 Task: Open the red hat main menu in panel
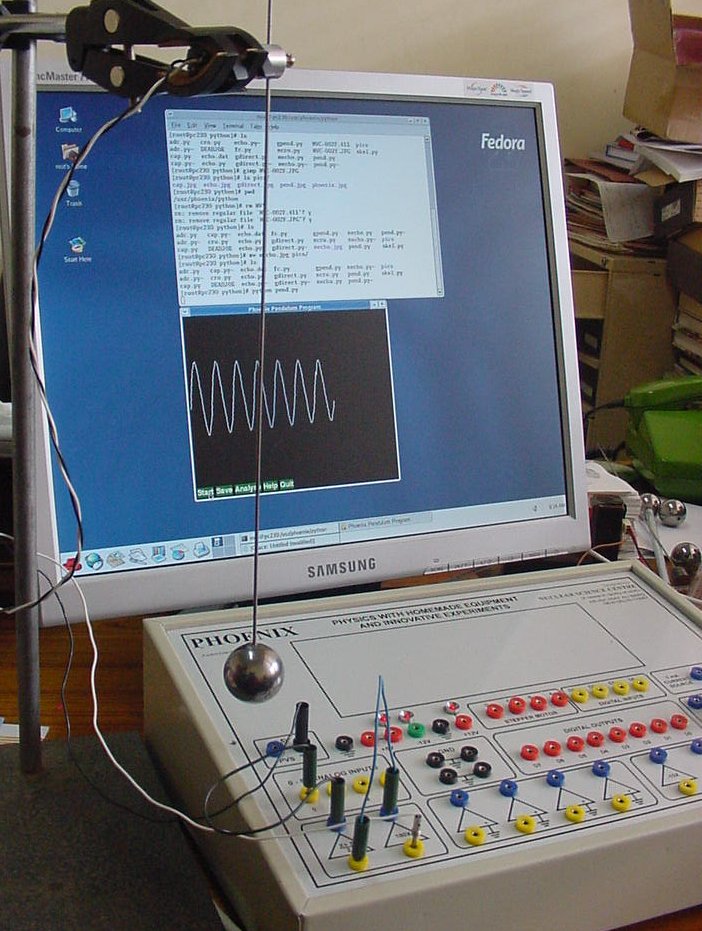click(x=71, y=563)
